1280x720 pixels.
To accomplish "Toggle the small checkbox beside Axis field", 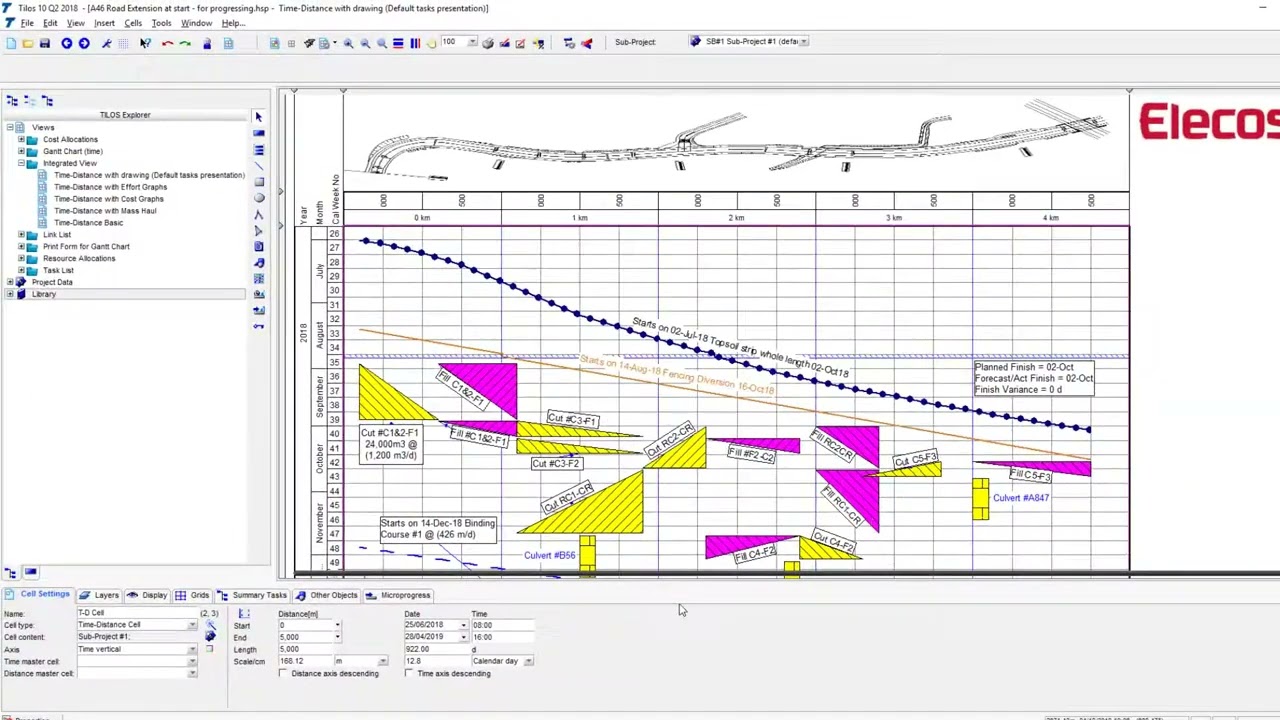I will click(x=209, y=650).
